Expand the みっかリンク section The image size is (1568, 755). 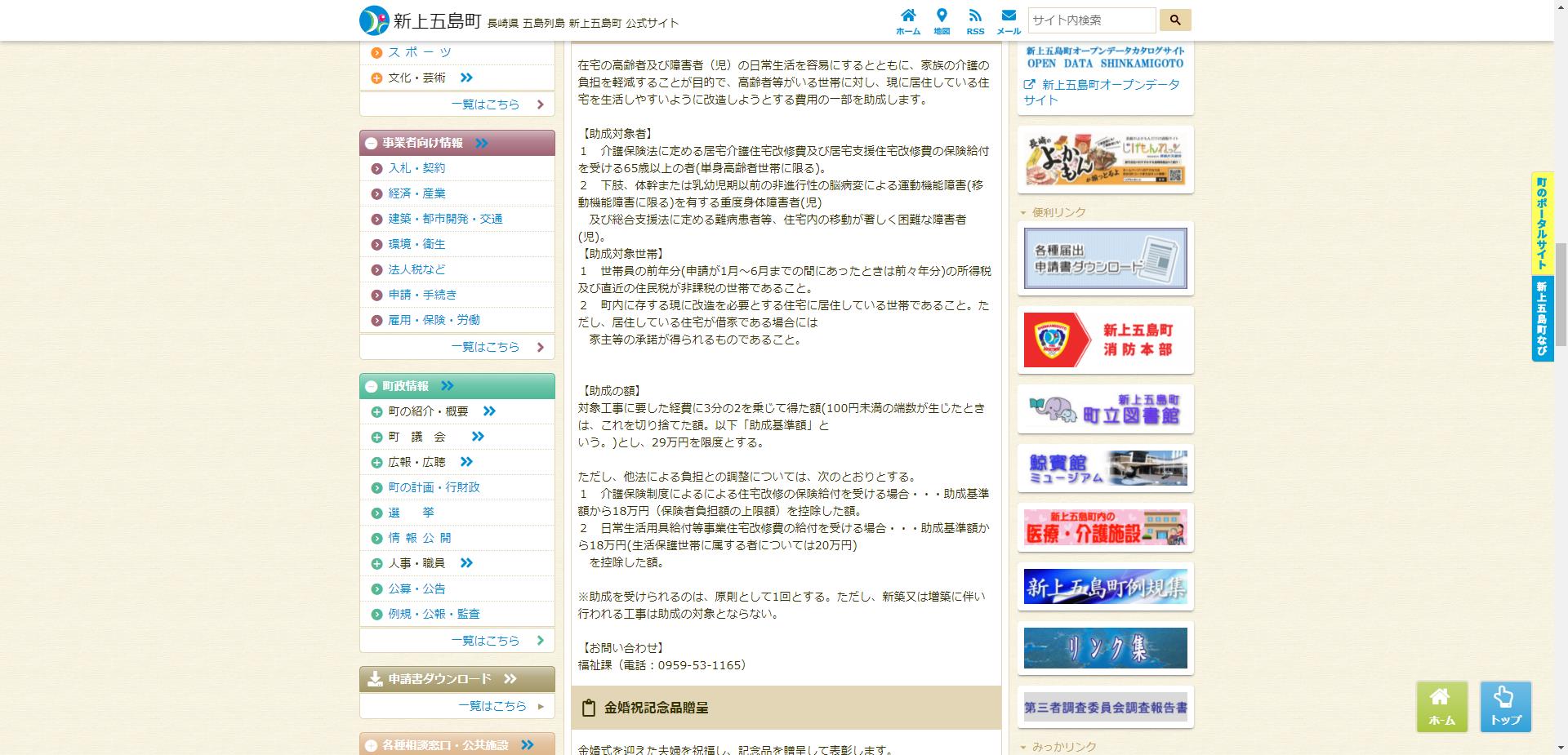(x=1022, y=745)
